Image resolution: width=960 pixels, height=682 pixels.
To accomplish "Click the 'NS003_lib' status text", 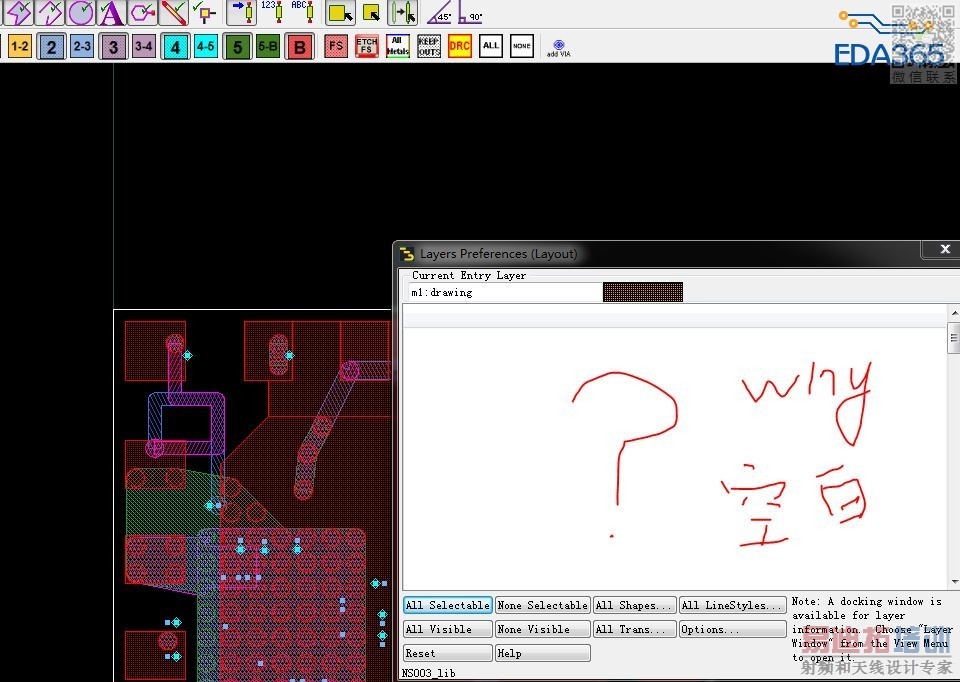I will click(x=429, y=673).
